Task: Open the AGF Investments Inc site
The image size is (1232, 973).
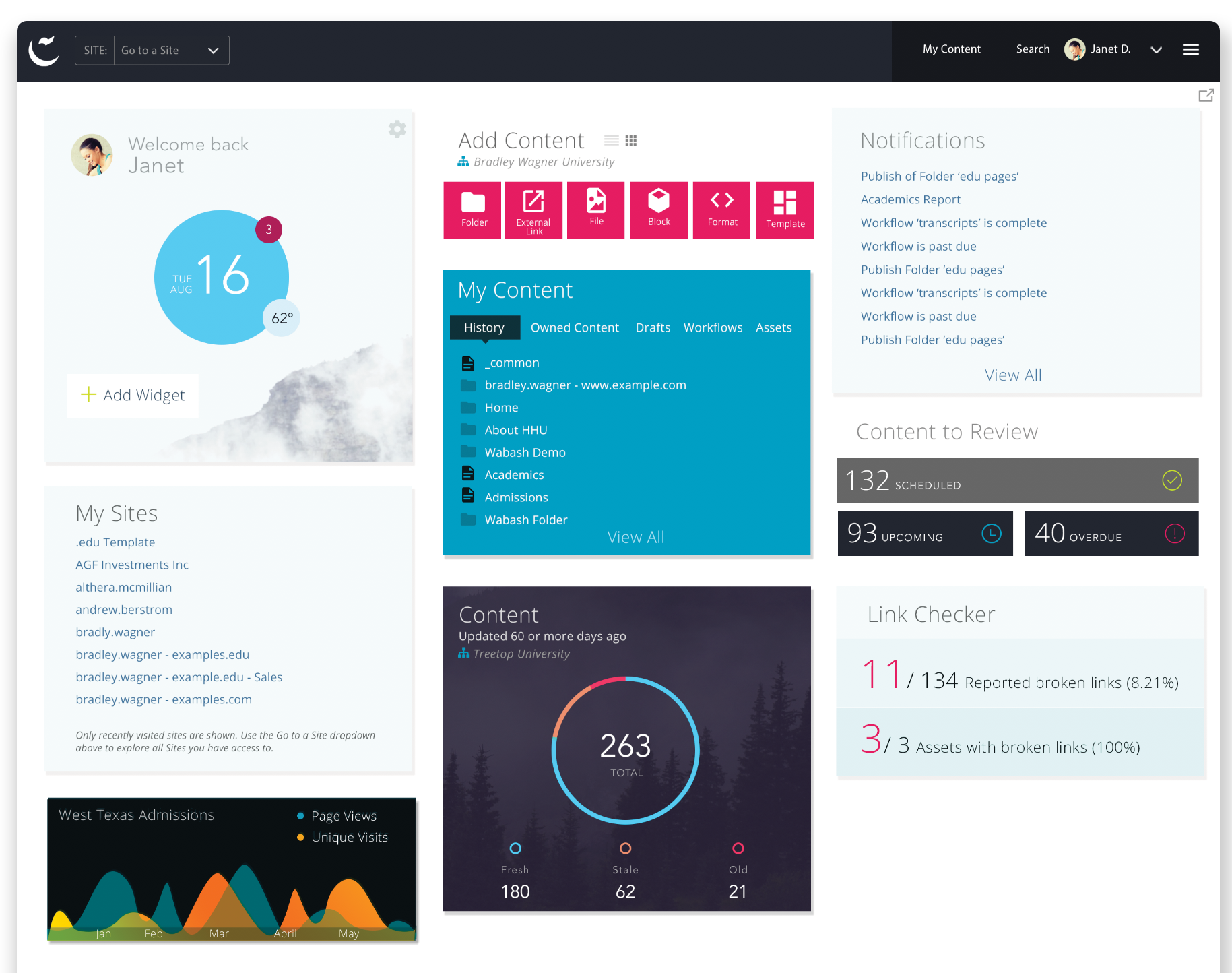Action: click(x=132, y=565)
